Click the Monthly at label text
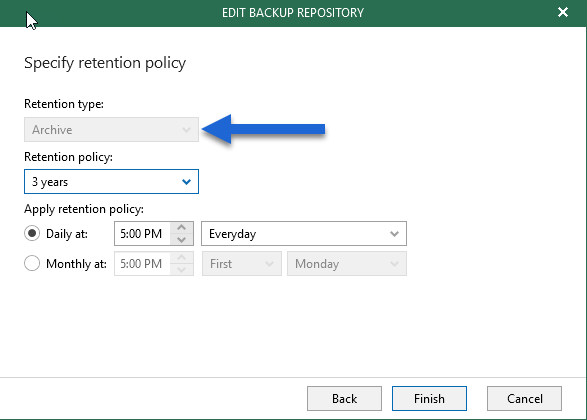Viewport: 587px width, 420px height. [76, 264]
